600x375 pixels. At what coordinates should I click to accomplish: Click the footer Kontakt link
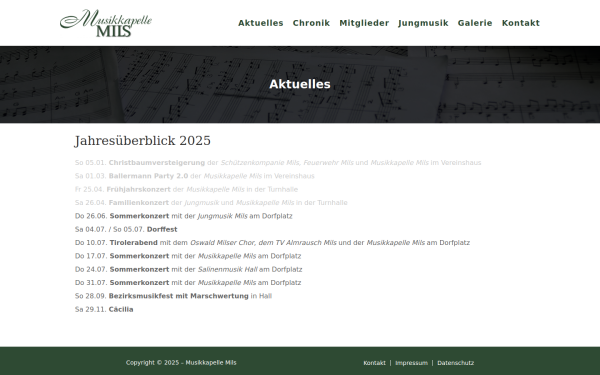click(374, 363)
